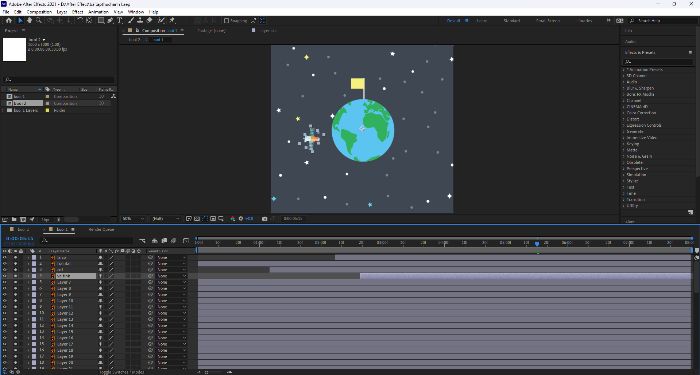Select the Clone Stamp tool

click(x=140, y=21)
